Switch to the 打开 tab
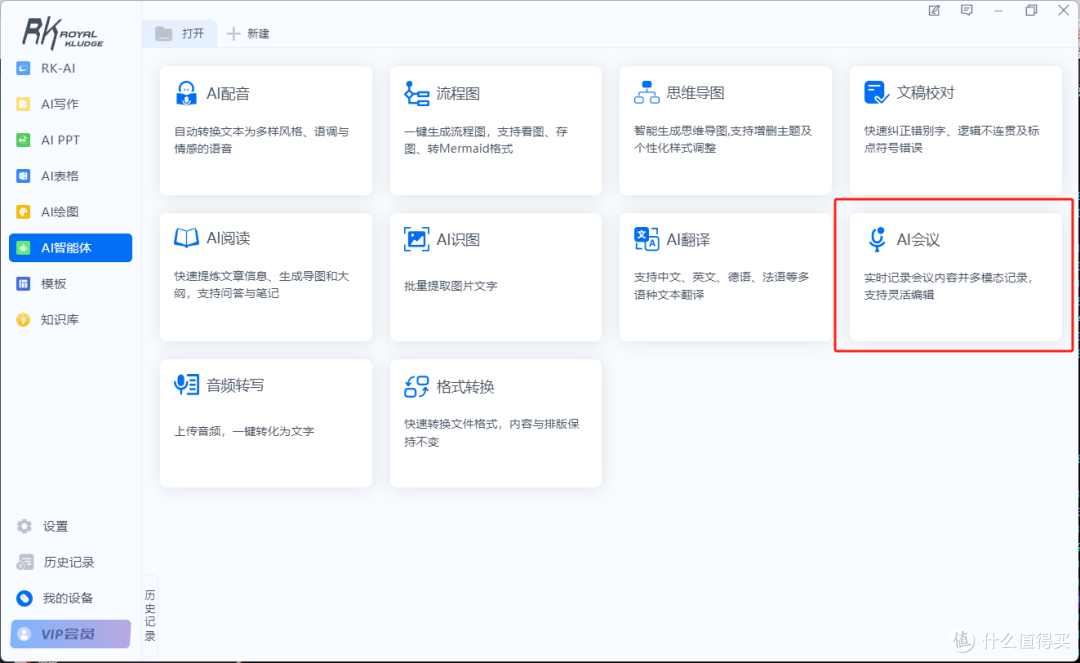This screenshot has width=1080, height=663. tap(179, 33)
